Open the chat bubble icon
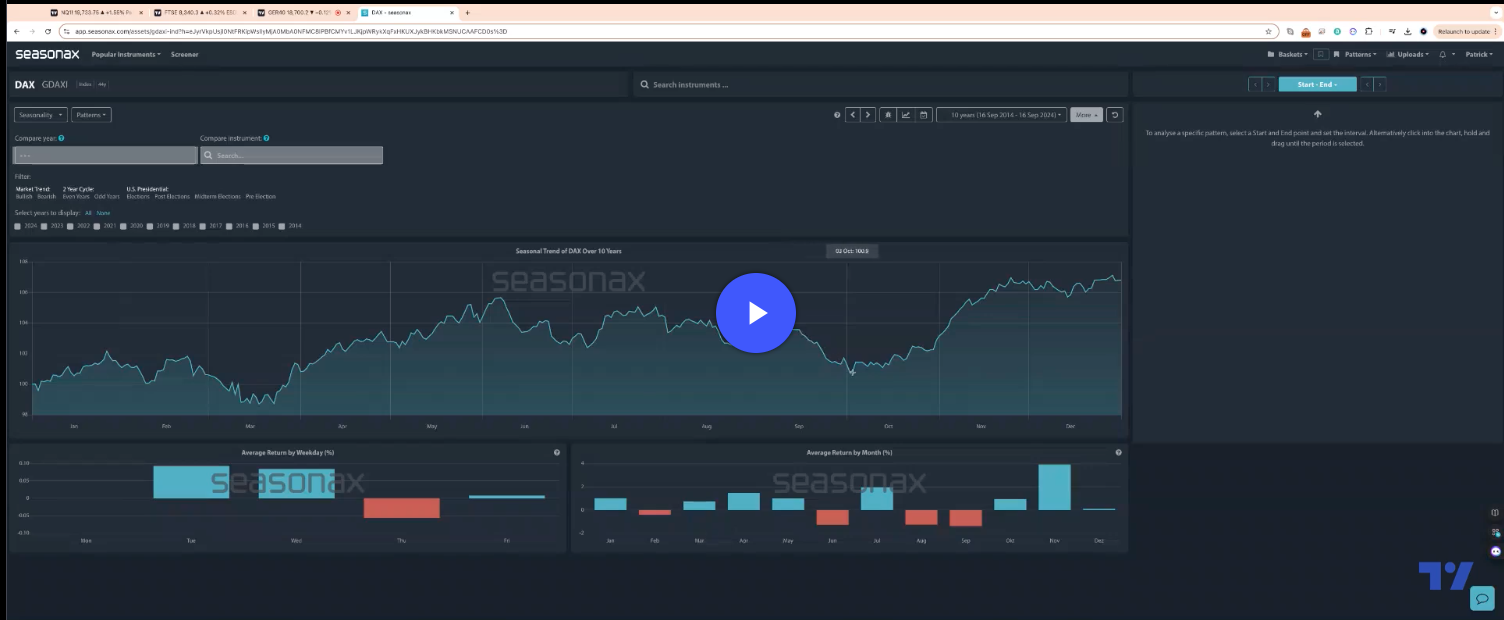The width and height of the screenshot is (1504, 620). pyautogui.click(x=1482, y=598)
